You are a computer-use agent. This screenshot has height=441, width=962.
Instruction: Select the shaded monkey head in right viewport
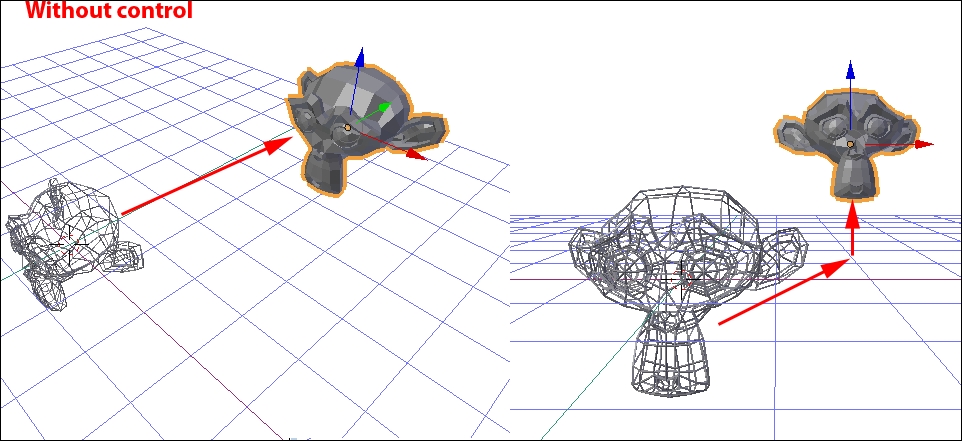coord(848,144)
